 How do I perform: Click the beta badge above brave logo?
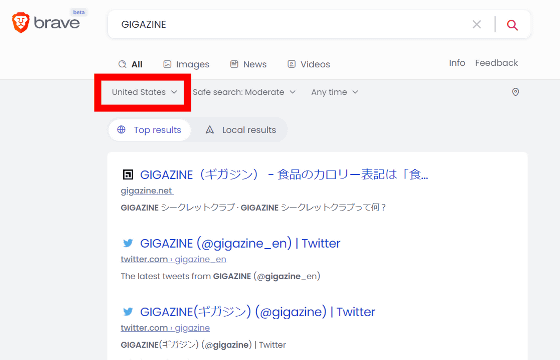(79, 12)
